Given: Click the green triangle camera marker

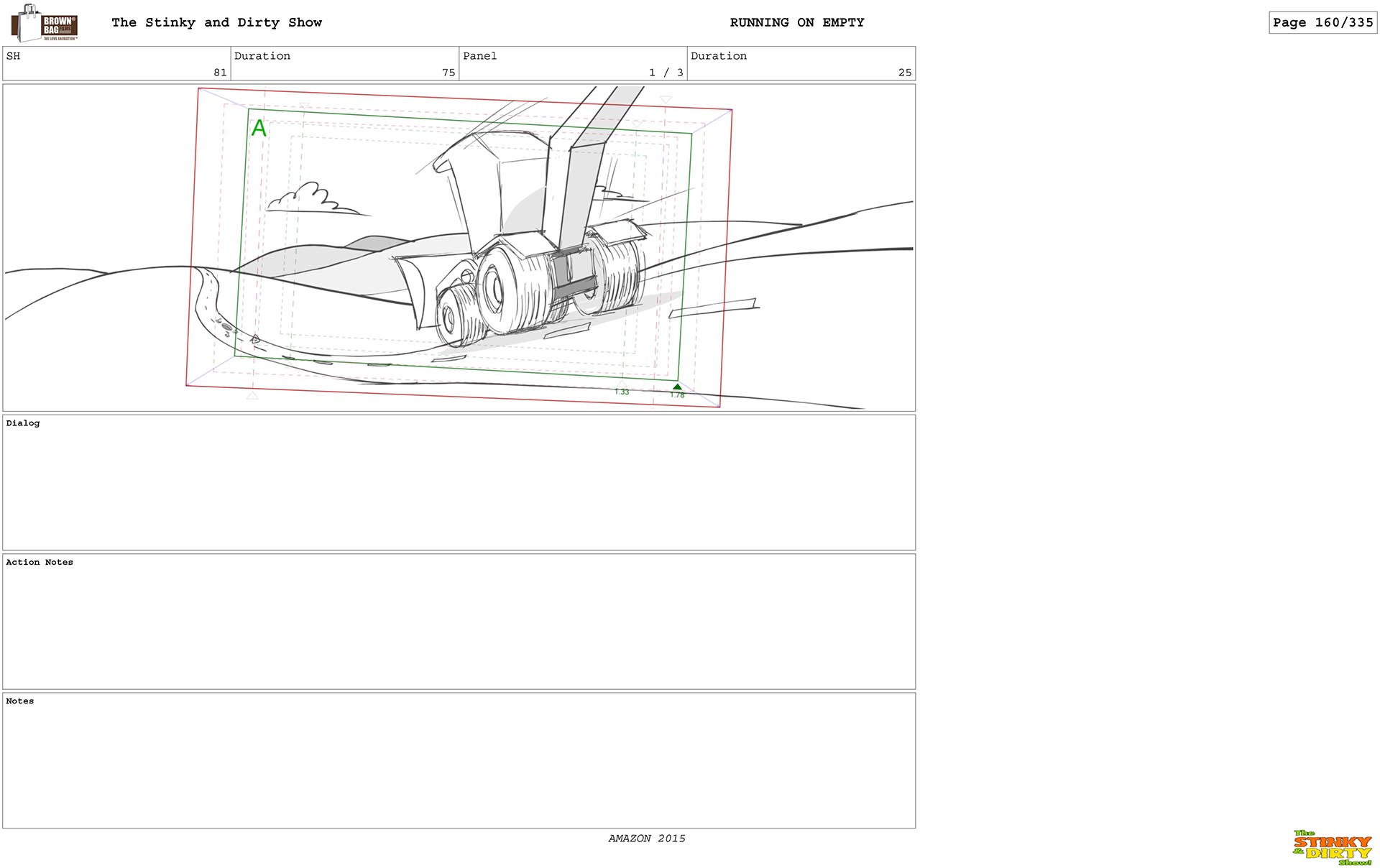Looking at the screenshot, I should 677,387.
